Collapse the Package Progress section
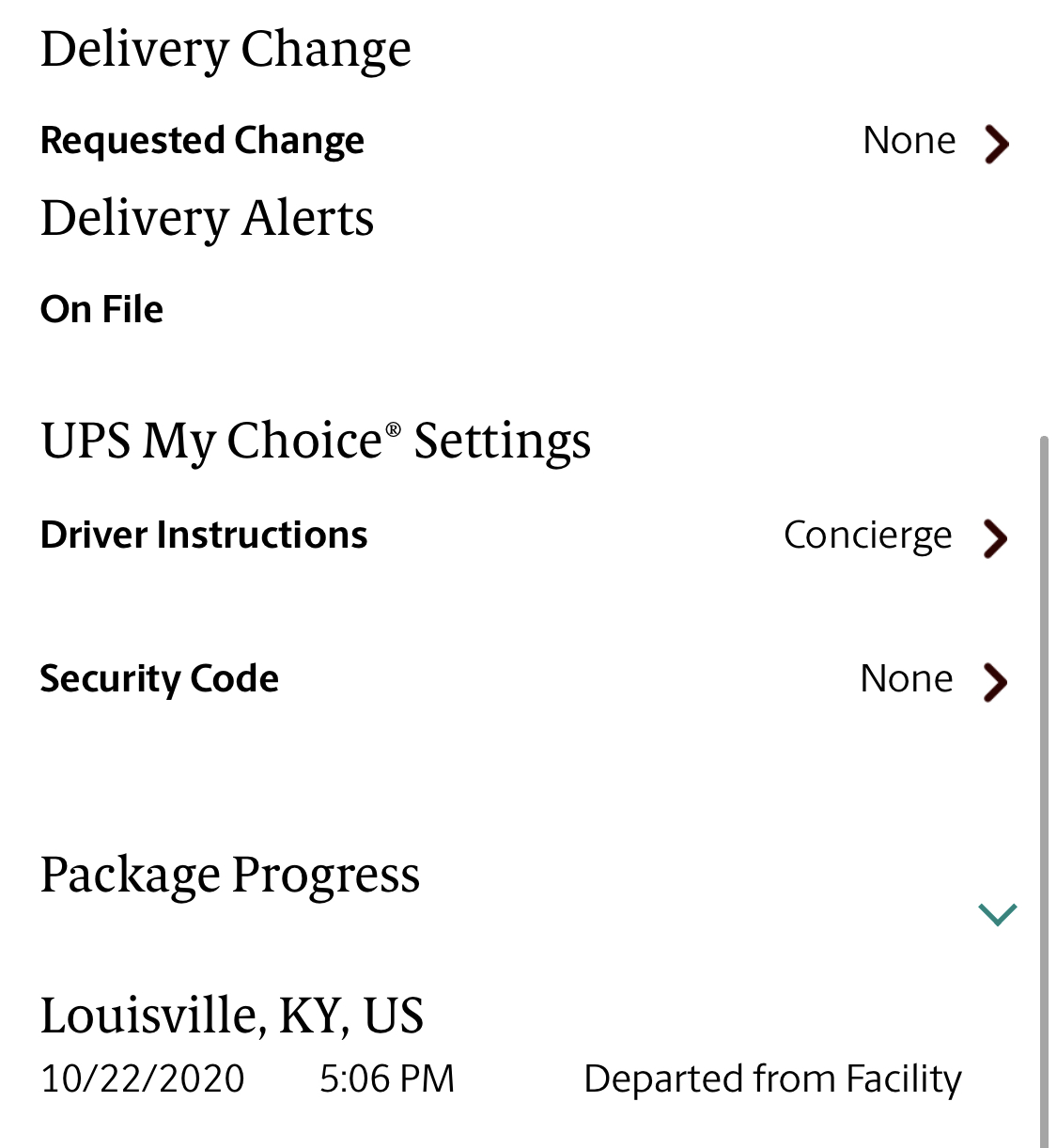 (997, 913)
